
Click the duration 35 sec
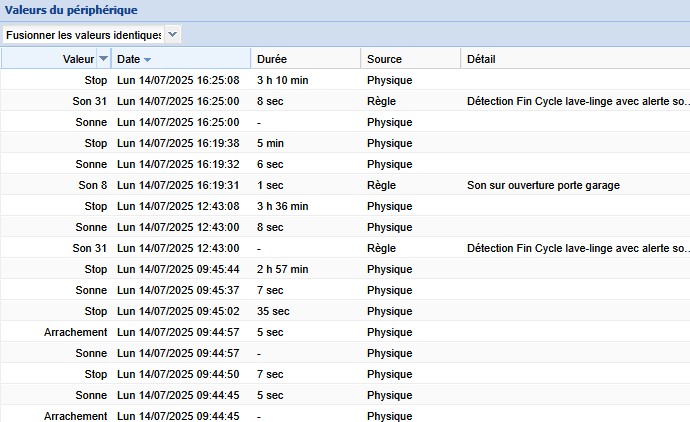(x=273, y=311)
